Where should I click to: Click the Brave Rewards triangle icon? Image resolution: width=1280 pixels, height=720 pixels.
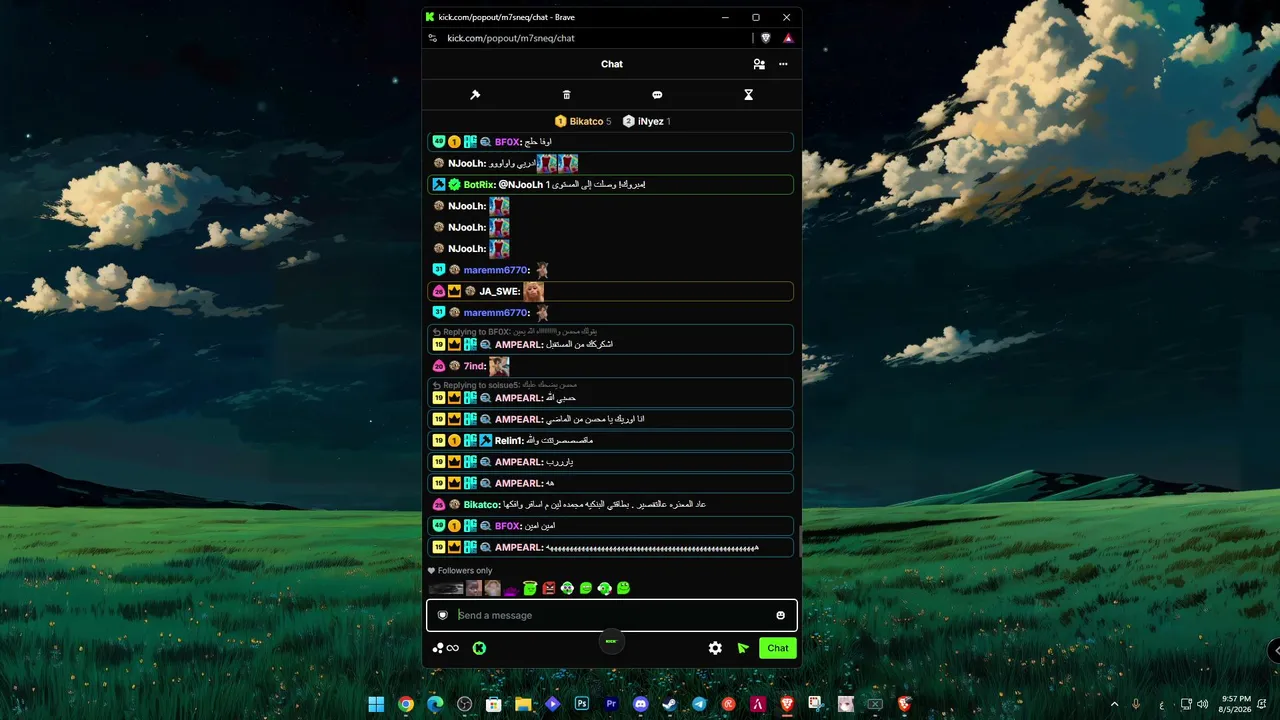pyautogui.click(x=788, y=38)
